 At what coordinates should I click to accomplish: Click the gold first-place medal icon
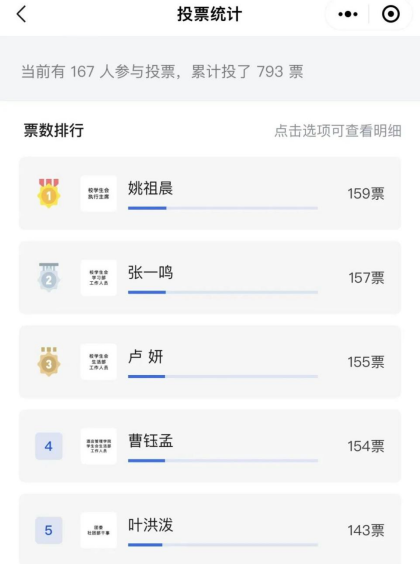49,193
